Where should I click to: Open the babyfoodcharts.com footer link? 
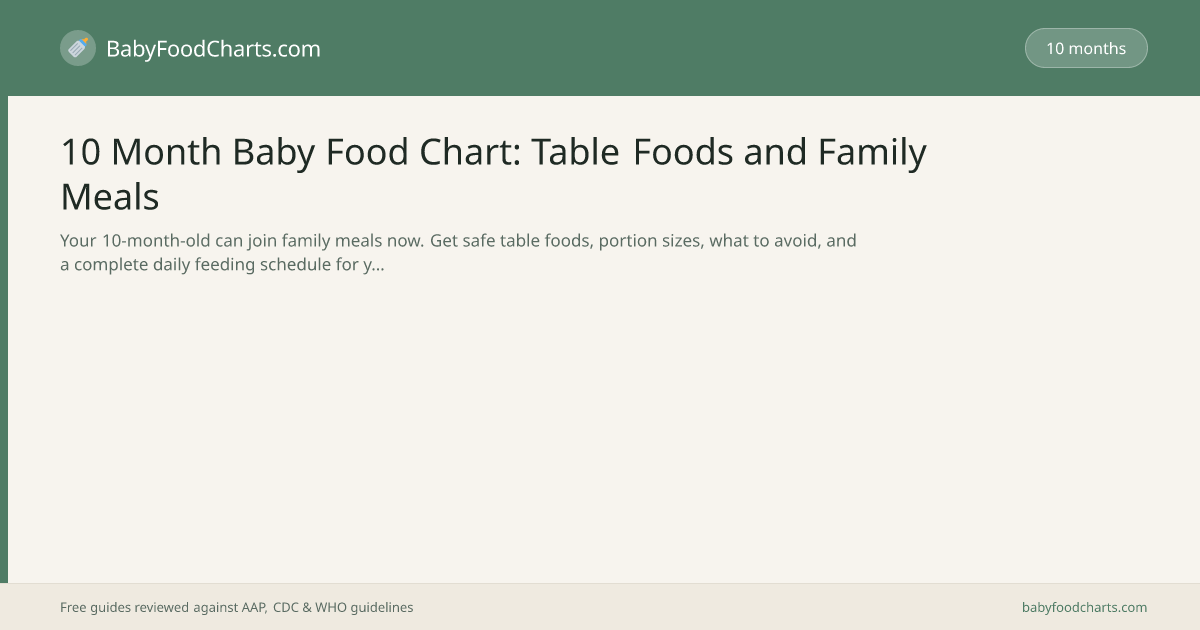[1084, 607]
